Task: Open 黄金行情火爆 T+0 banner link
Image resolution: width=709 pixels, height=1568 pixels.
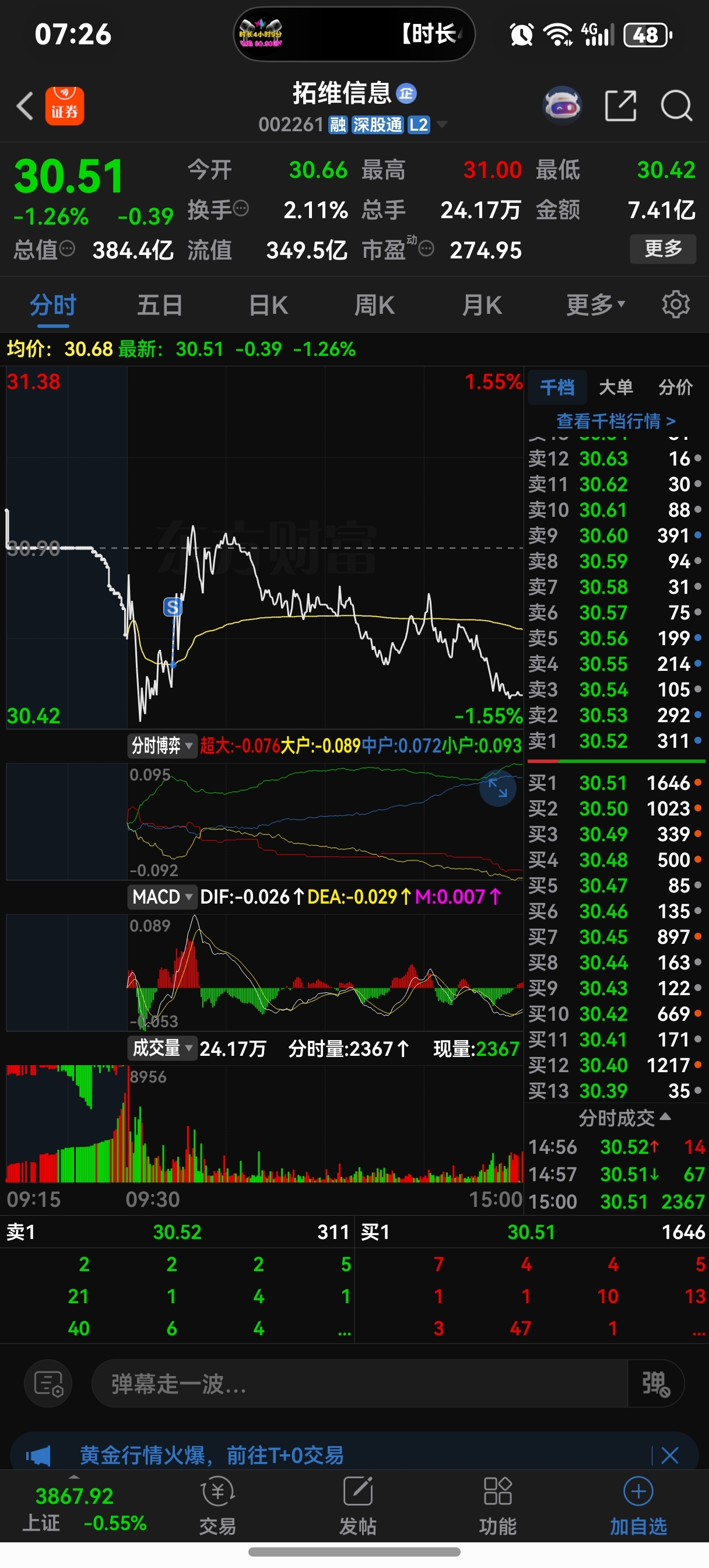Action: click(212, 1455)
